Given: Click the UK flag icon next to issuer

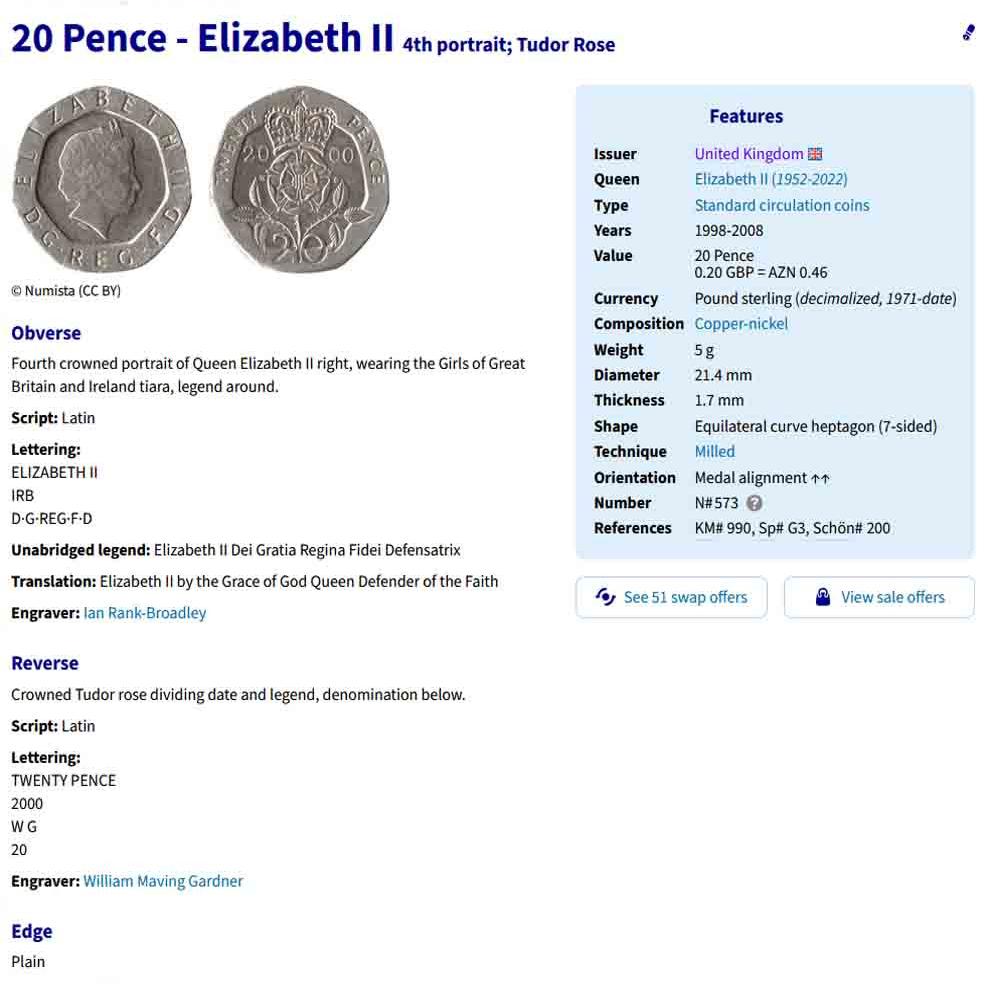Looking at the screenshot, I should coord(815,154).
